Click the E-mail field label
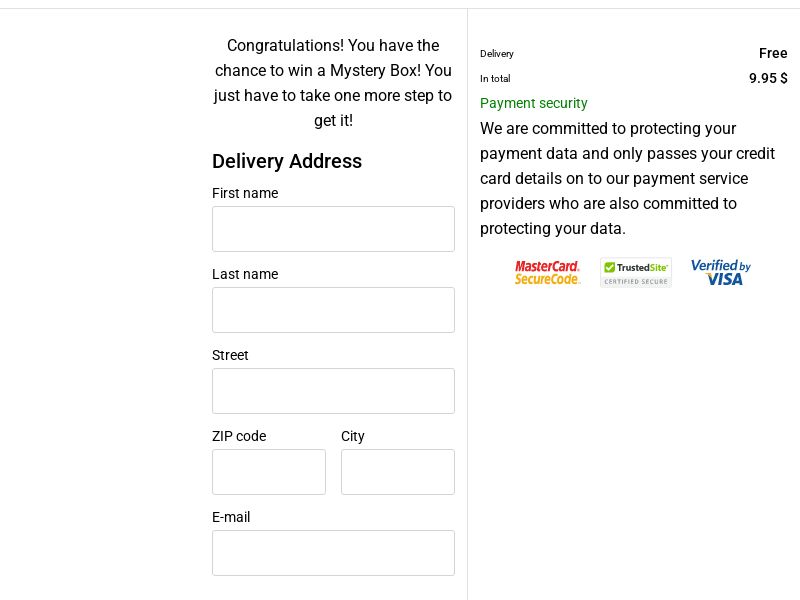 pyautogui.click(x=231, y=517)
